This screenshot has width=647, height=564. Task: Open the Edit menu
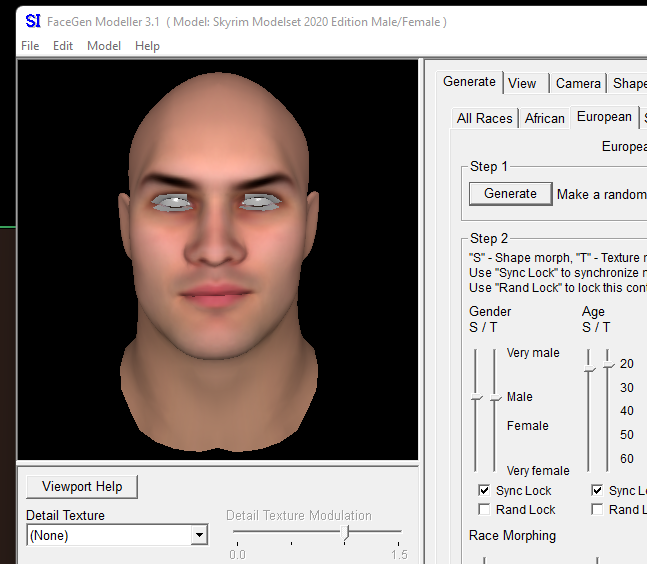(63, 46)
